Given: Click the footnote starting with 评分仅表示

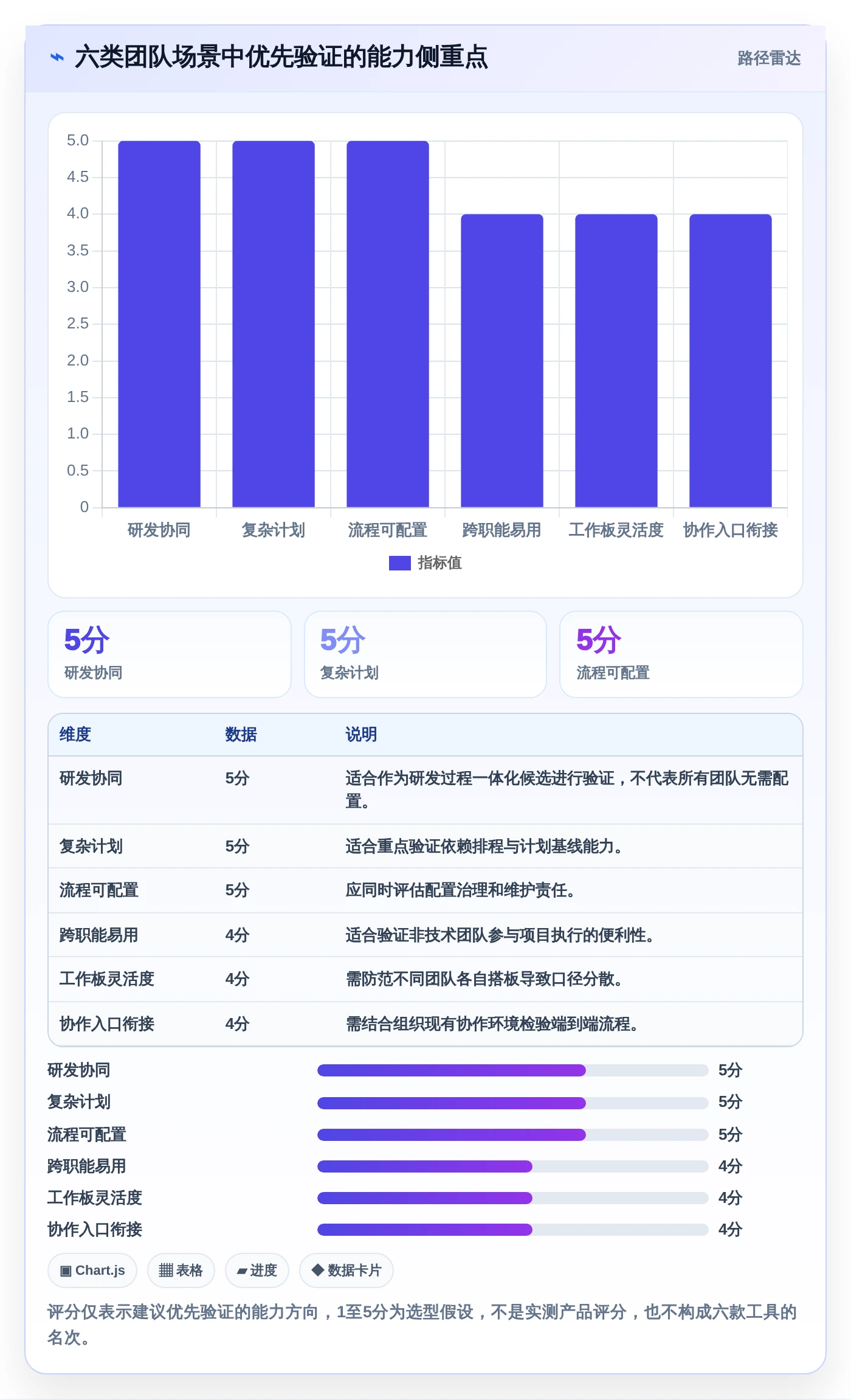Looking at the screenshot, I should pos(422,1325).
